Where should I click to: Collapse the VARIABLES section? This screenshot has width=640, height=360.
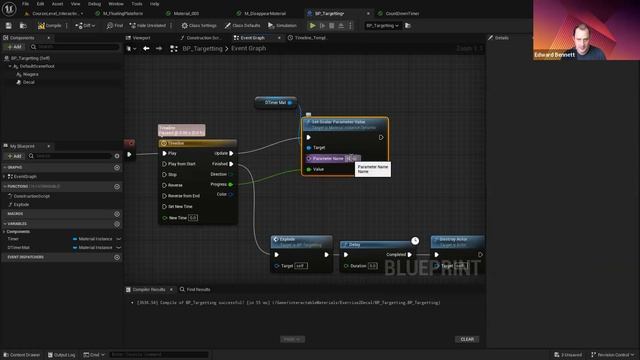(5, 224)
